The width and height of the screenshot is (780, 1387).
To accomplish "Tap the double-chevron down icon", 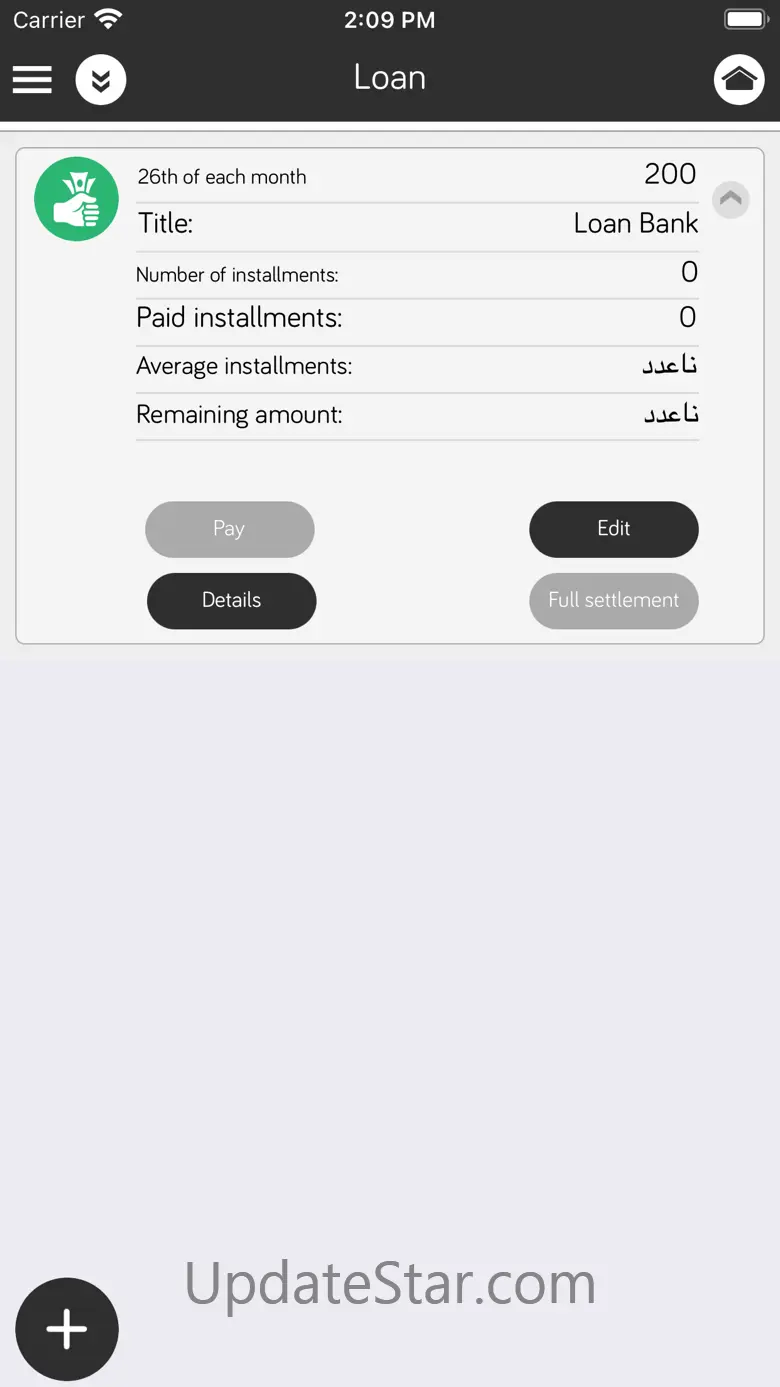I will [101, 80].
